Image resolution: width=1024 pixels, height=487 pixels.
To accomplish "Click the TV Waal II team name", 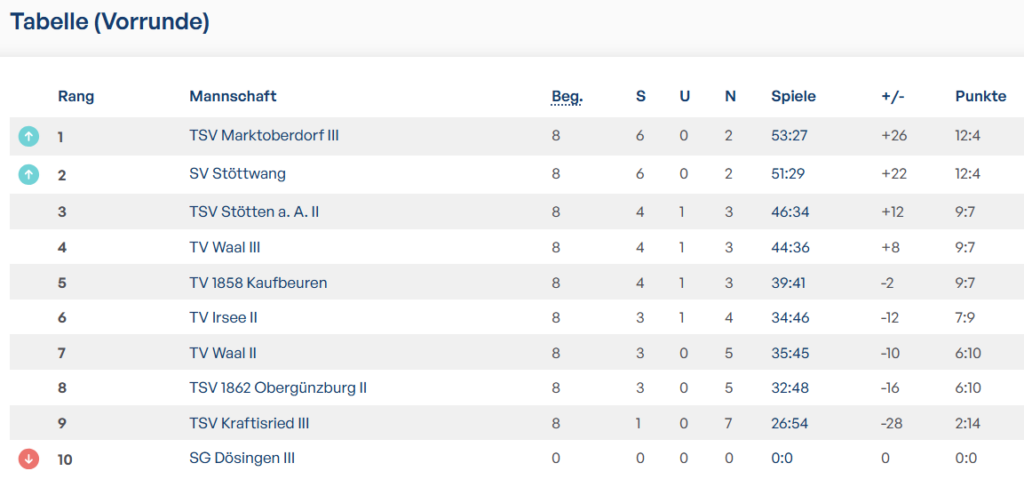I will (x=223, y=353).
